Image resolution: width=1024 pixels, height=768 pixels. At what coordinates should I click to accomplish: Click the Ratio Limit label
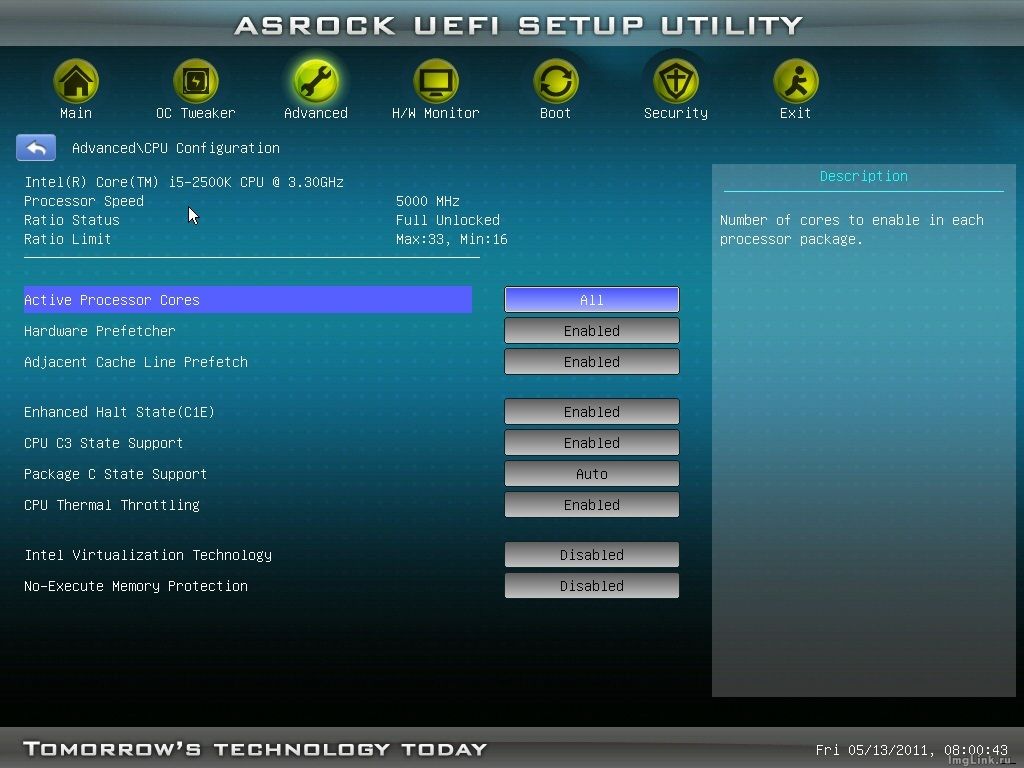[x=67, y=239]
